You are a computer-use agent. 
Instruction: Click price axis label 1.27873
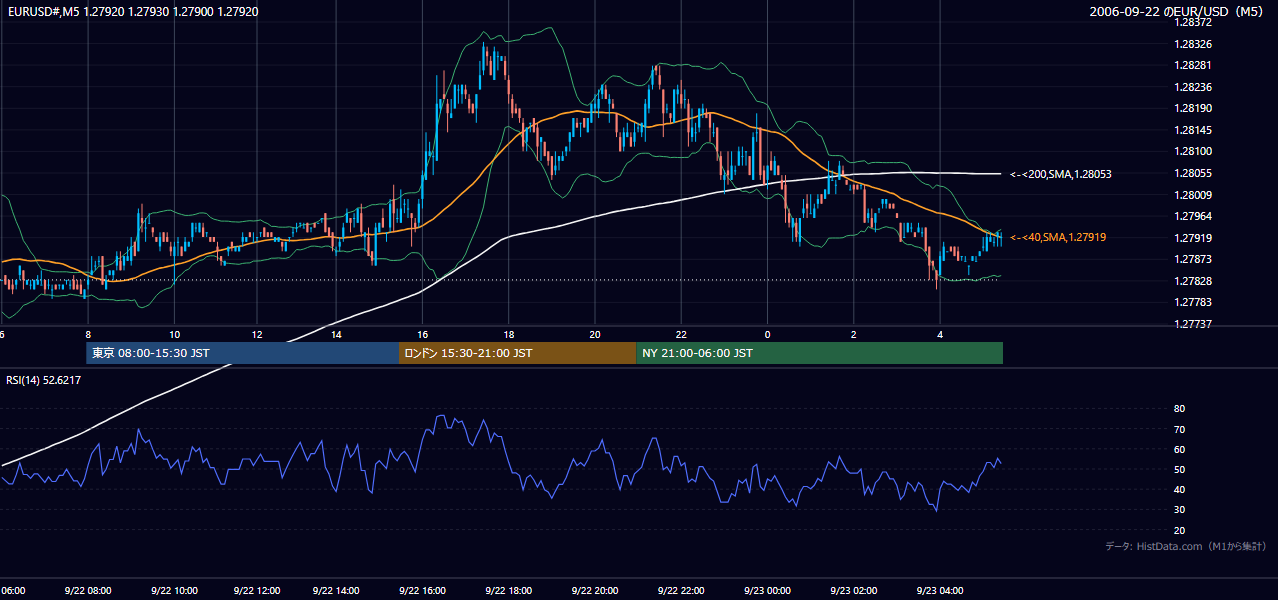click(1195, 259)
